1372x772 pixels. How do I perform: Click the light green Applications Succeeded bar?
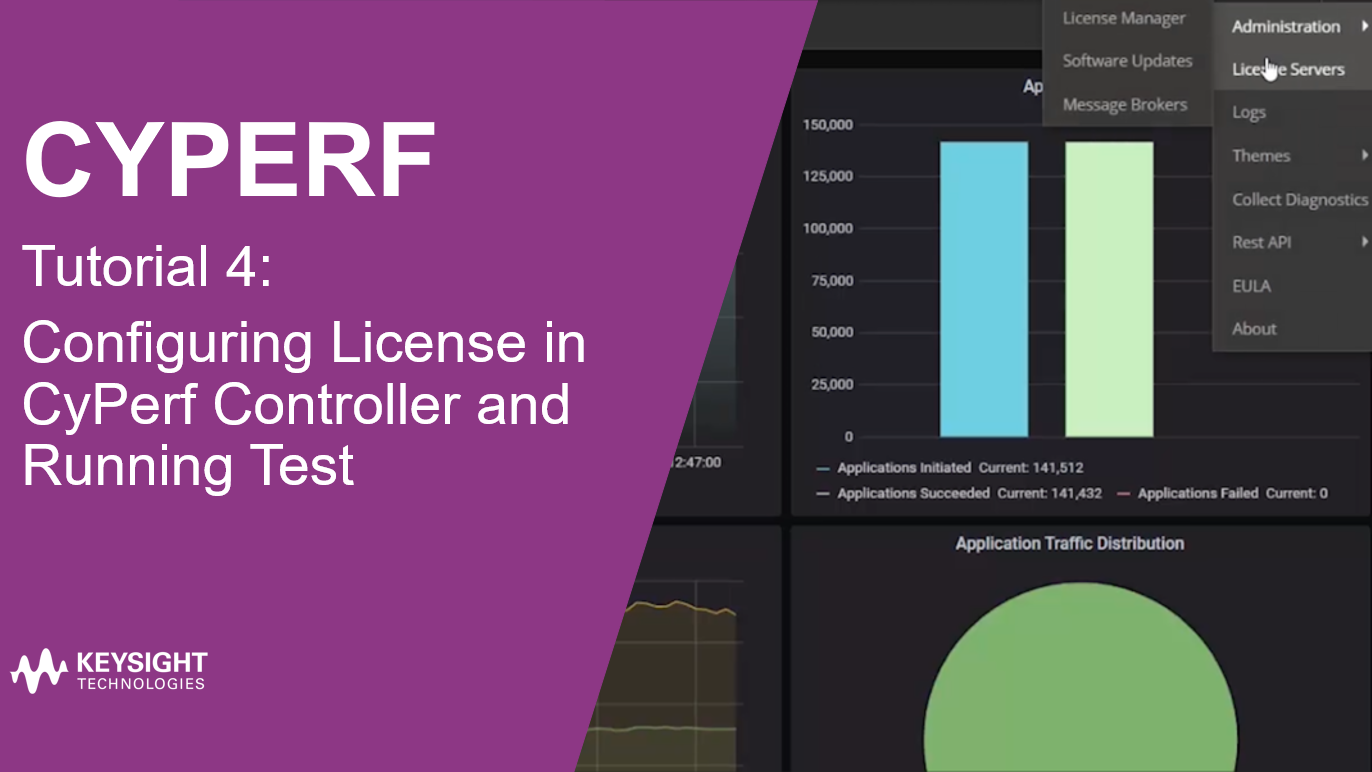point(1109,289)
